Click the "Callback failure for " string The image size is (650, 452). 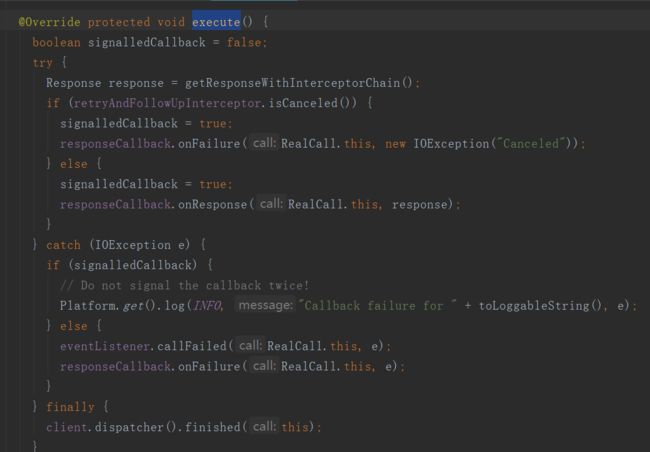click(x=379, y=306)
